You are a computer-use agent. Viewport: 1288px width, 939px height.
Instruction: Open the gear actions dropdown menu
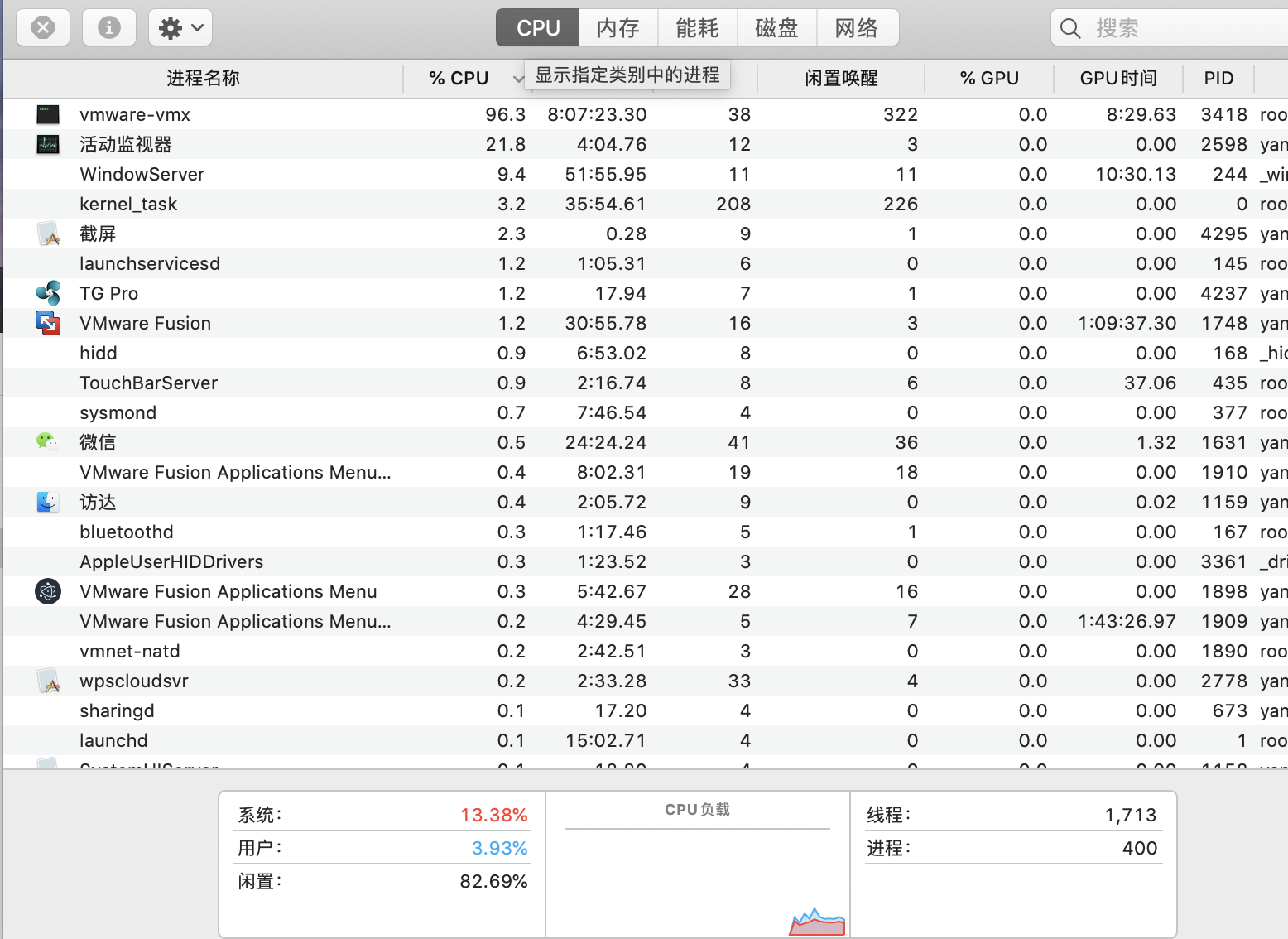tap(180, 28)
